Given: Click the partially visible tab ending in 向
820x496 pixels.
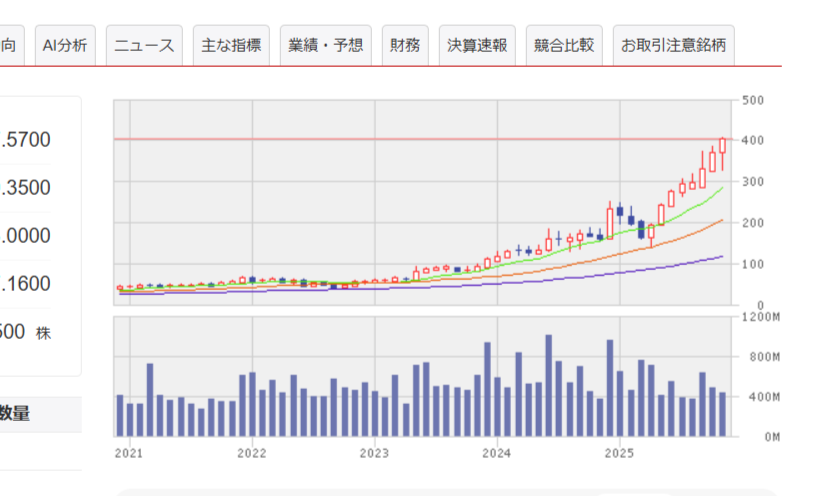Looking at the screenshot, I should [9, 45].
